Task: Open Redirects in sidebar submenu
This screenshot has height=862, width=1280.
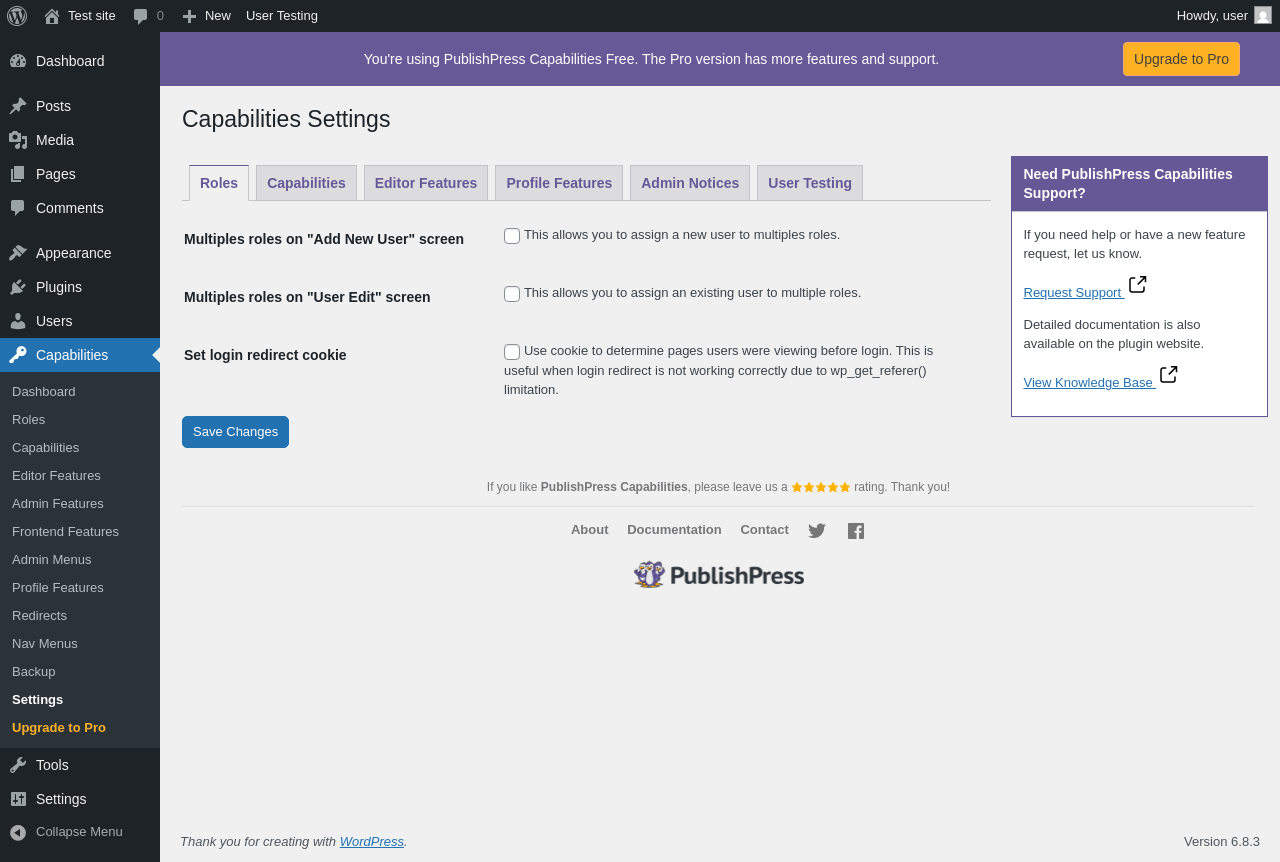Action: tap(80, 616)
